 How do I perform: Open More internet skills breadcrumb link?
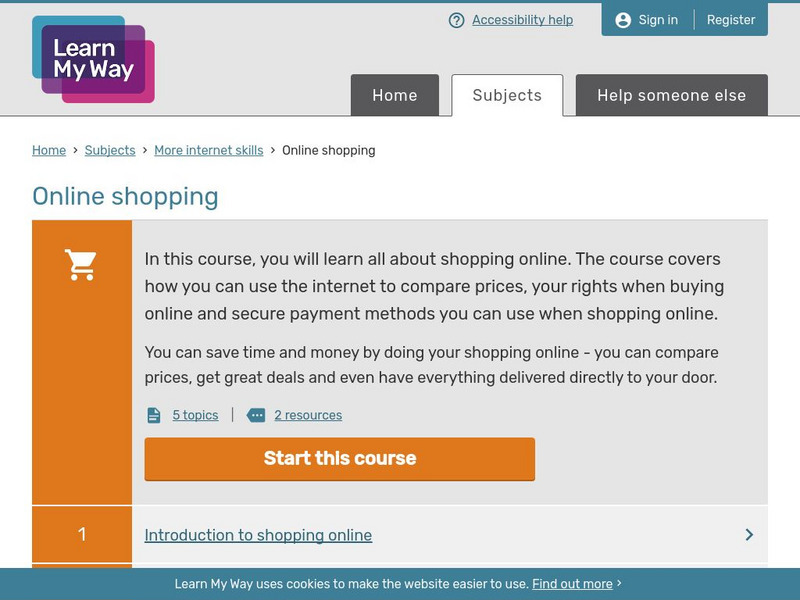[x=209, y=151]
